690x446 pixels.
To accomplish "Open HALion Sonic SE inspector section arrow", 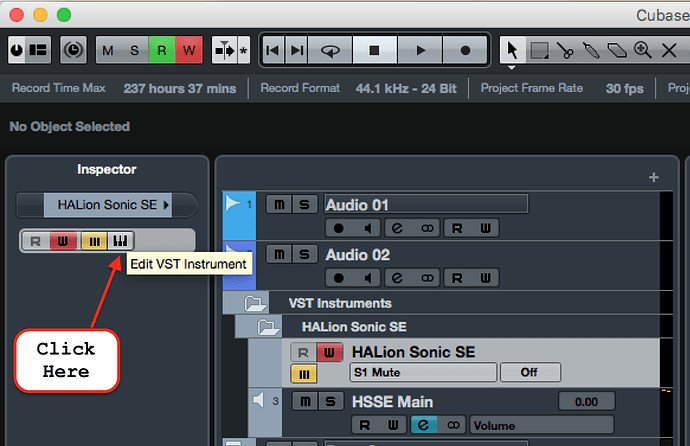I will (x=166, y=205).
